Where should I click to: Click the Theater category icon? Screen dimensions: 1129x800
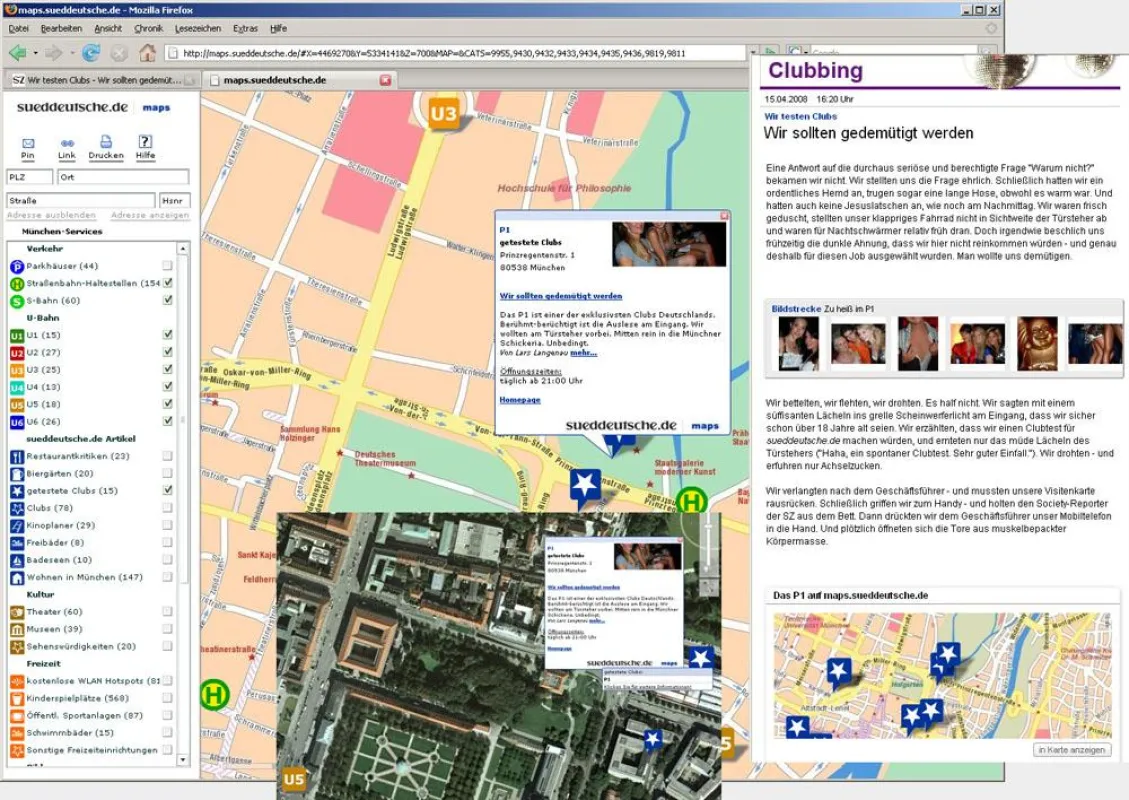coord(17,612)
